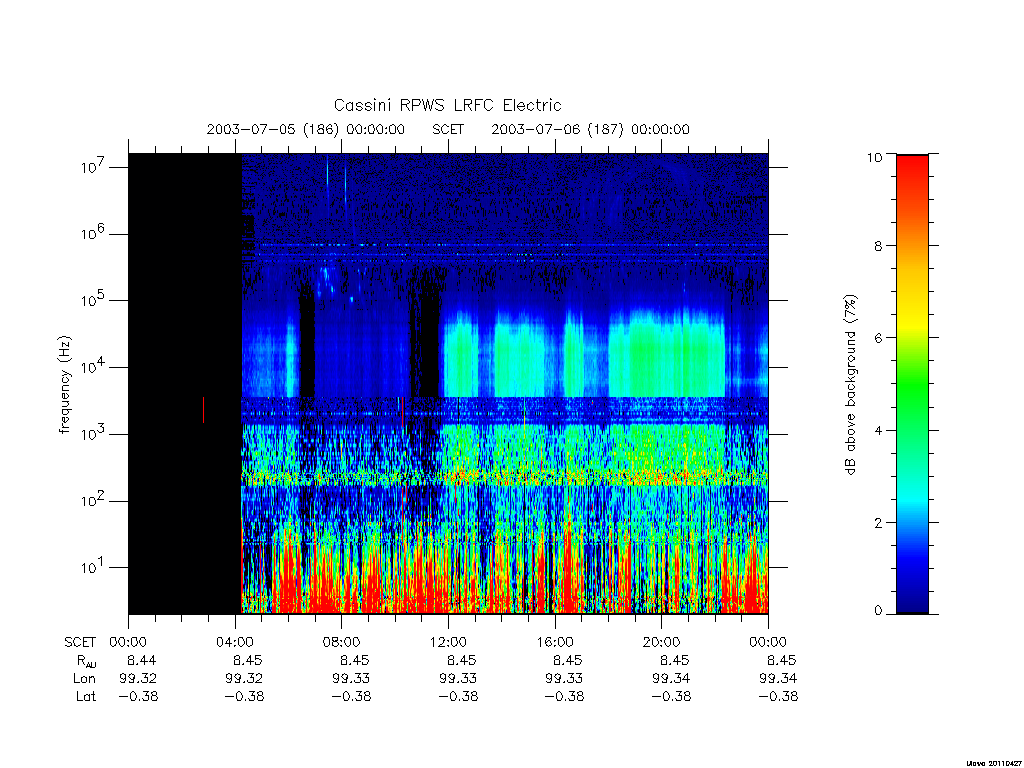Viewport: 1024px width, 768px height.
Task: Click the Lon row label
Action: coord(85,679)
